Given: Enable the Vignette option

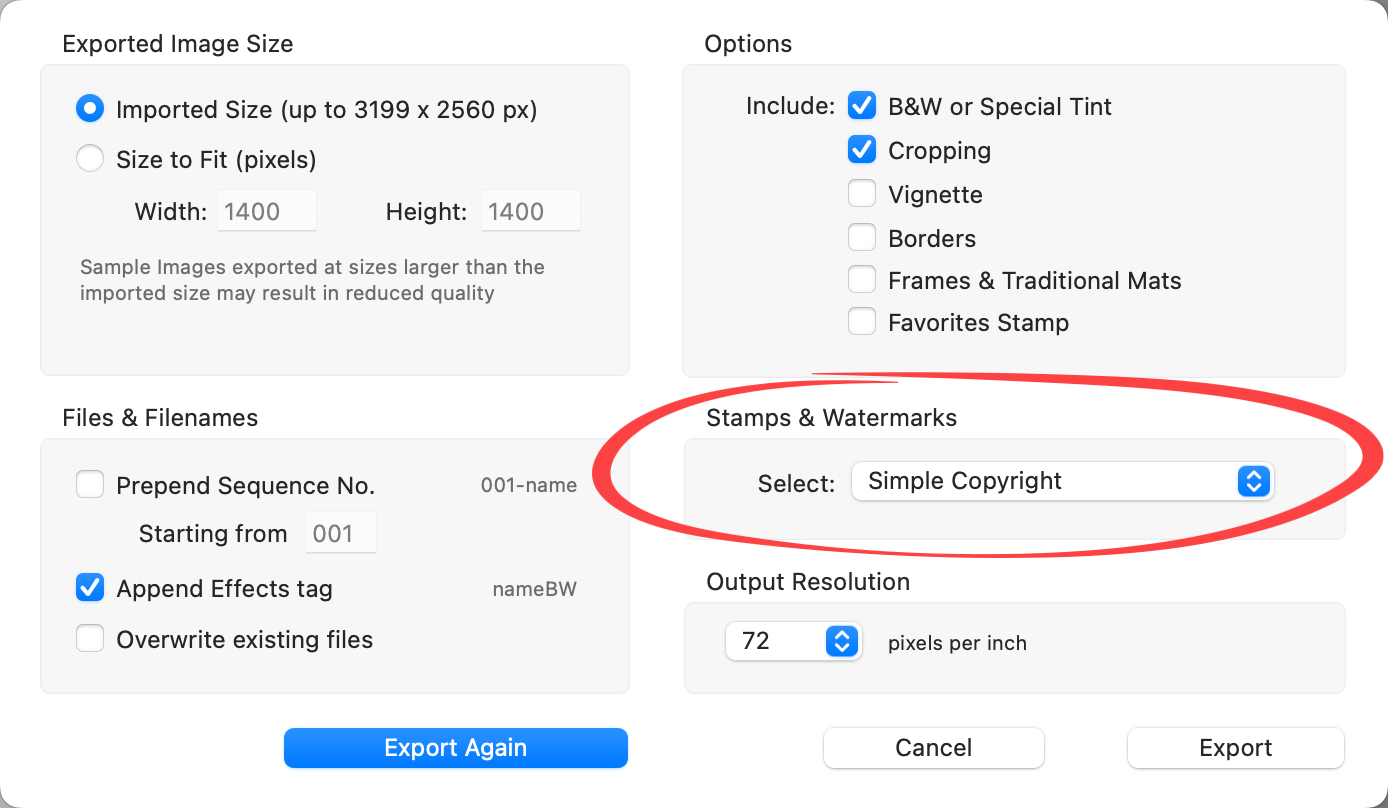Looking at the screenshot, I should tap(862, 194).
